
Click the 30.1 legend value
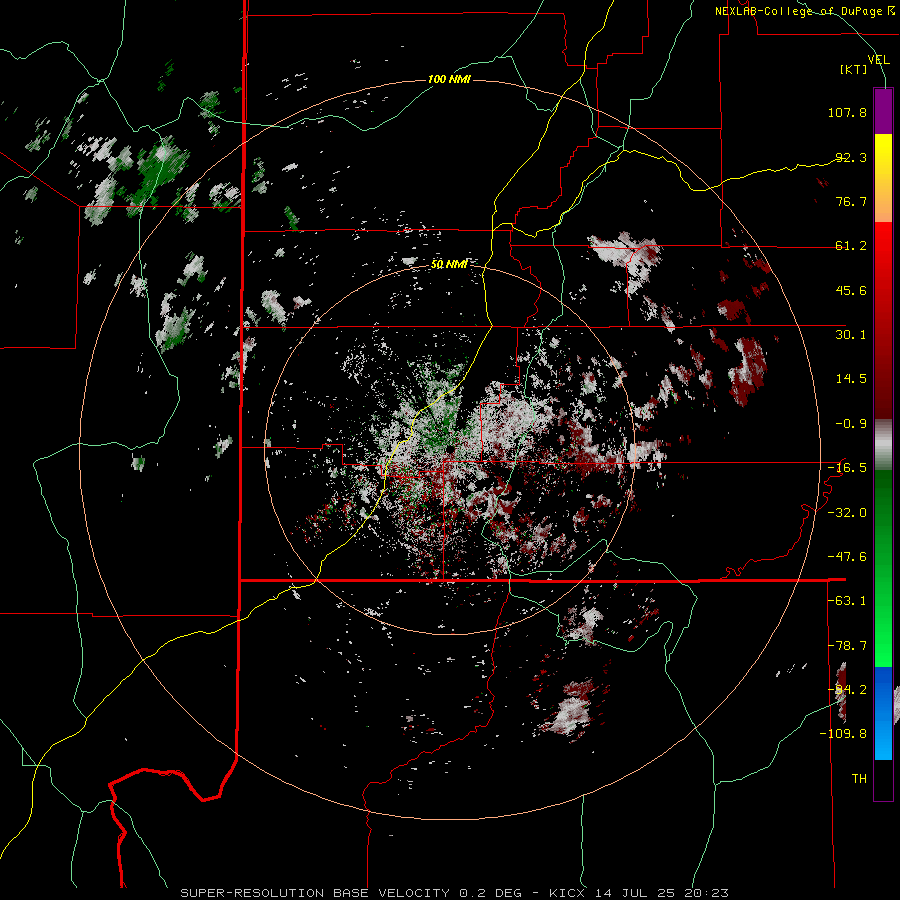tap(851, 335)
